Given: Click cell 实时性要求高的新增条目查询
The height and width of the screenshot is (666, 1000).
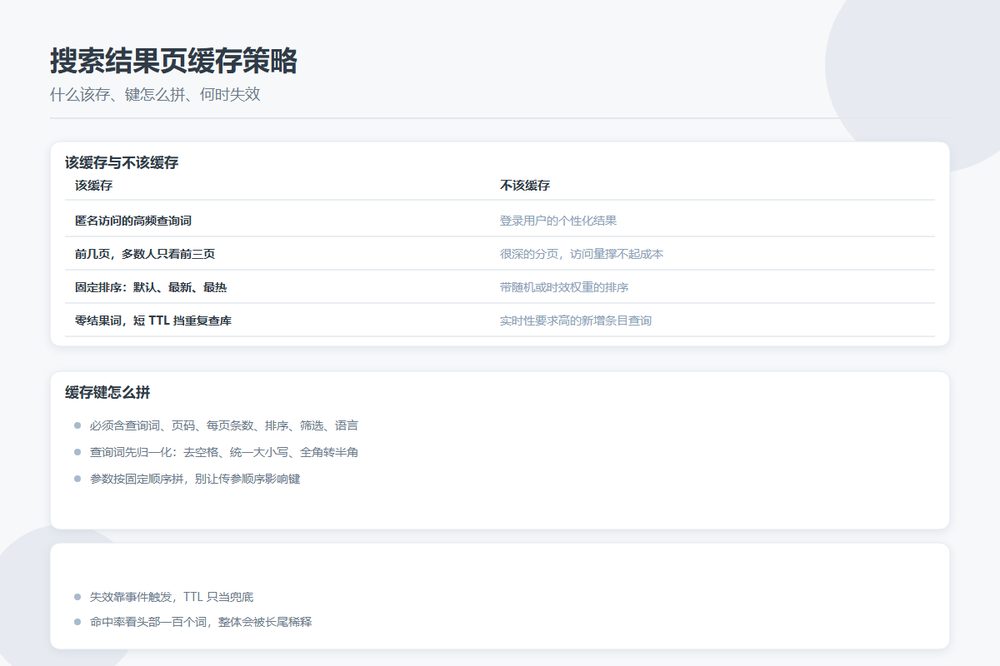Looking at the screenshot, I should tap(575, 320).
